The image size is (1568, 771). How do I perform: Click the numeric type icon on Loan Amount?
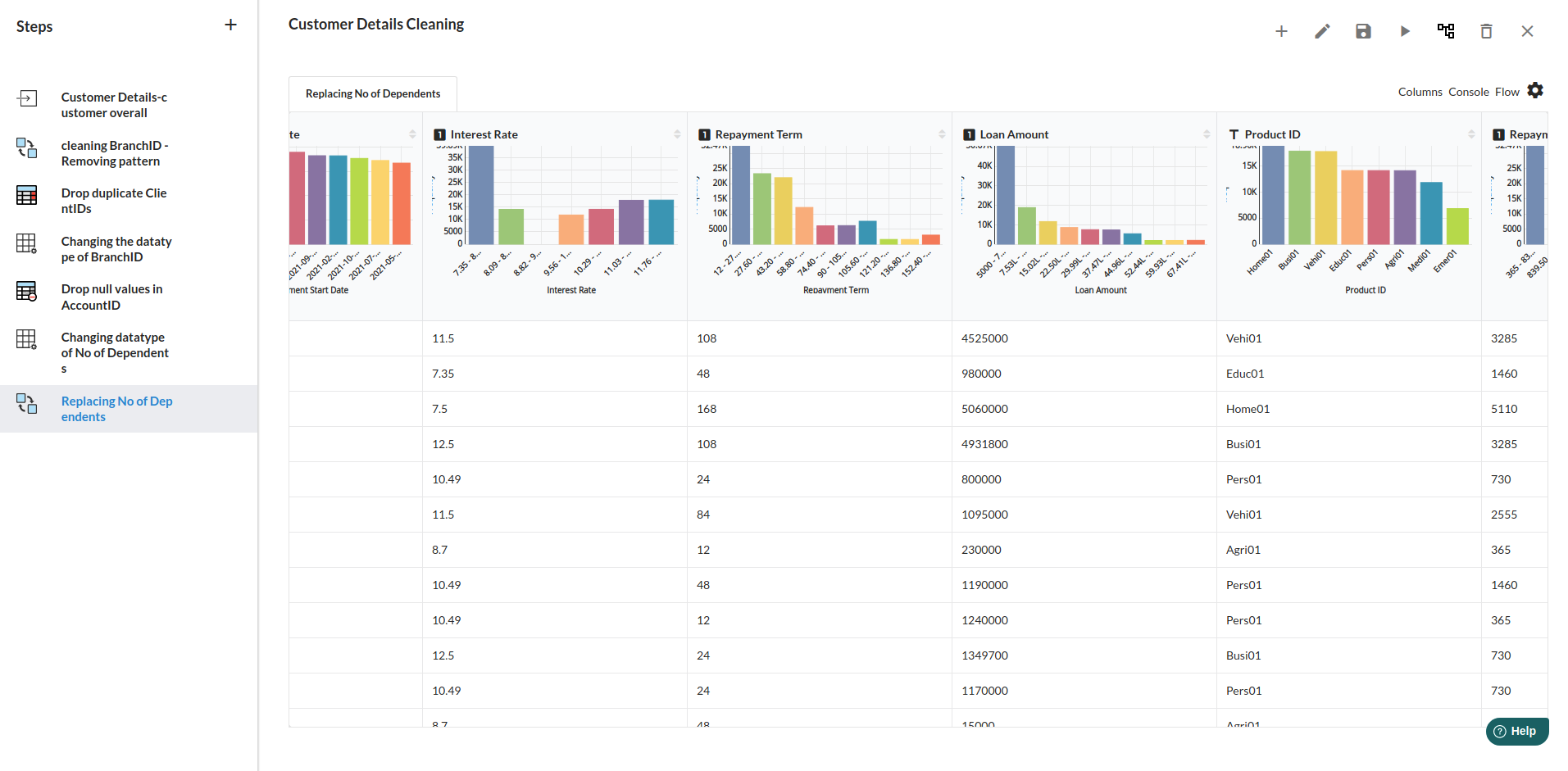click(969, 134)
